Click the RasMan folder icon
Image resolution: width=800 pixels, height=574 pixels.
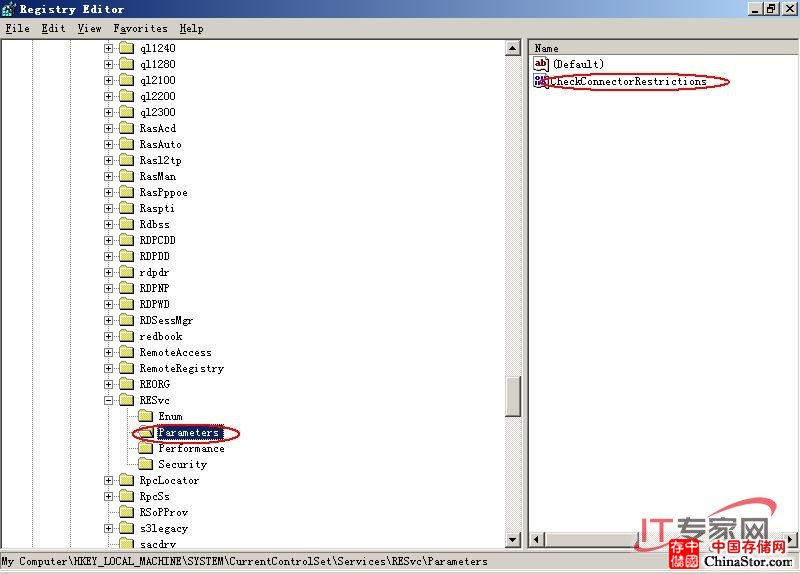point(126,176)
